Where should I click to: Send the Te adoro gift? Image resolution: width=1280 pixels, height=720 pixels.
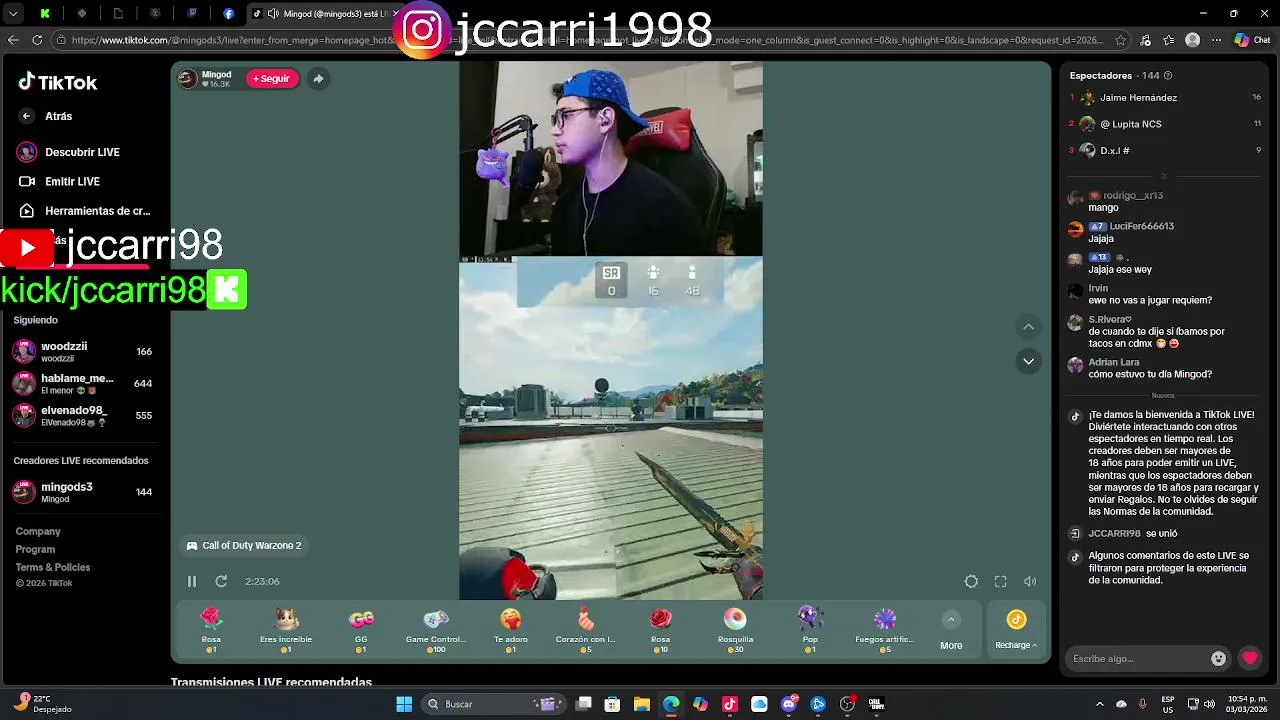511,630
